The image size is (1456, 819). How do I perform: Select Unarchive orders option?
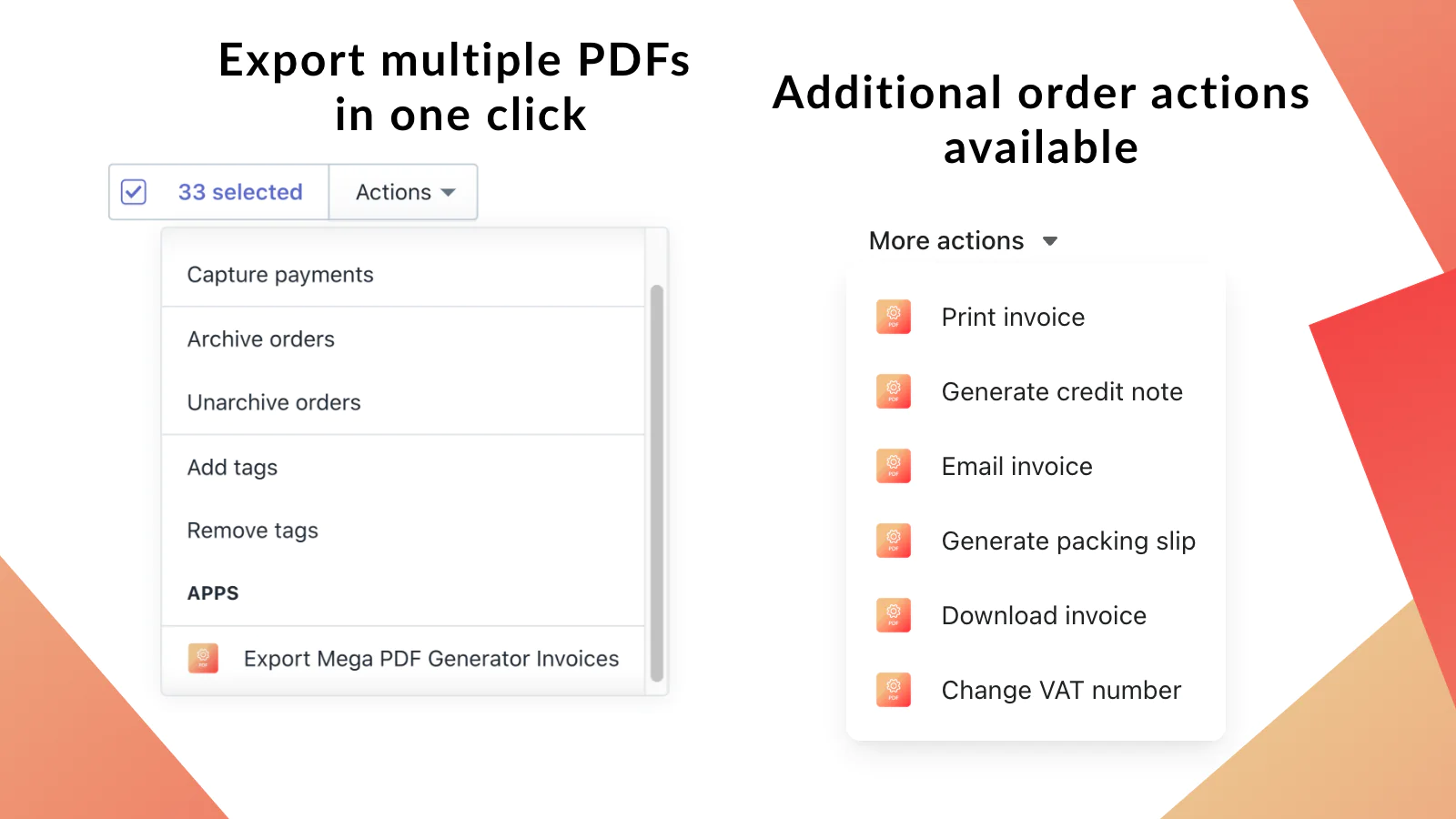tap(274, 403)
